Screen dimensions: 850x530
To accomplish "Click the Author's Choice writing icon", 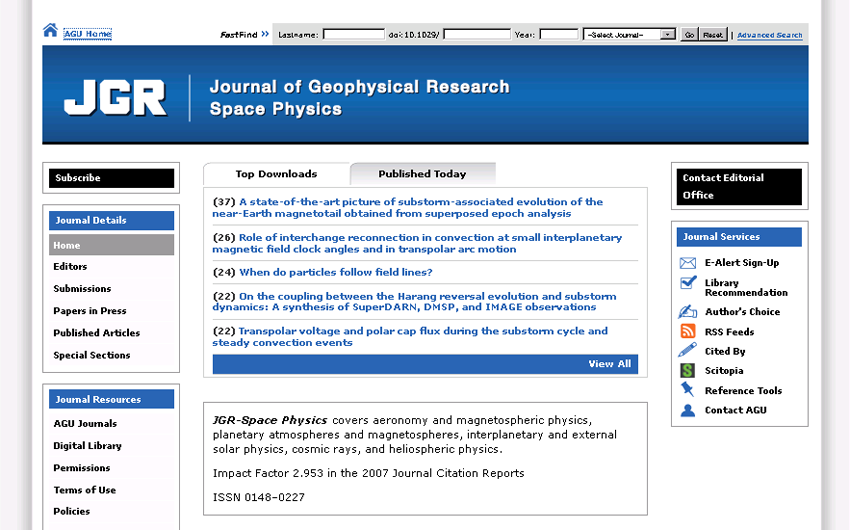I will [687, 312].
